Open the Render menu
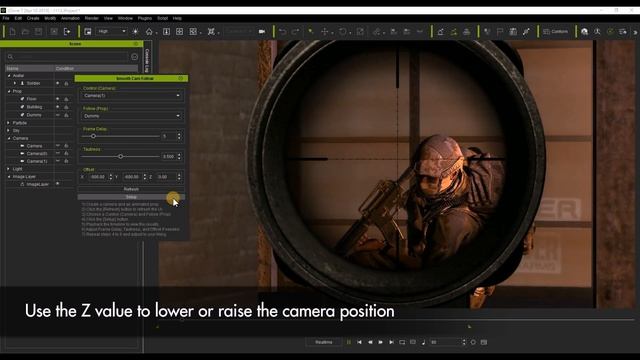 tap(91, 18)
